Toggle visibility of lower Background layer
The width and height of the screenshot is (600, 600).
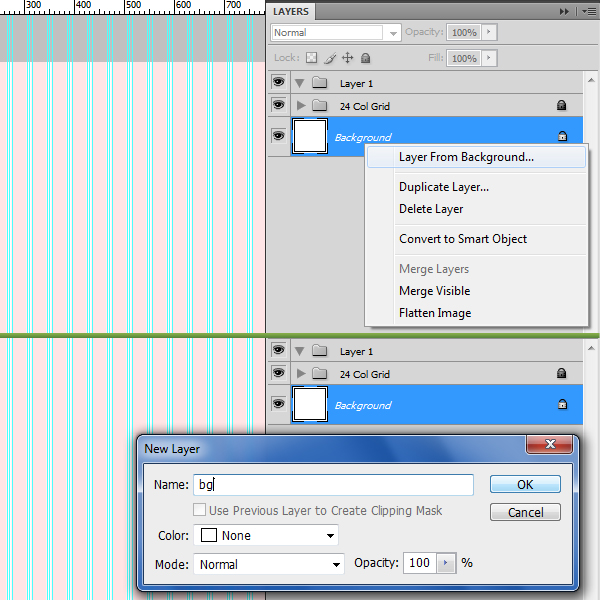pyautogui.click(x=279, y=404)
